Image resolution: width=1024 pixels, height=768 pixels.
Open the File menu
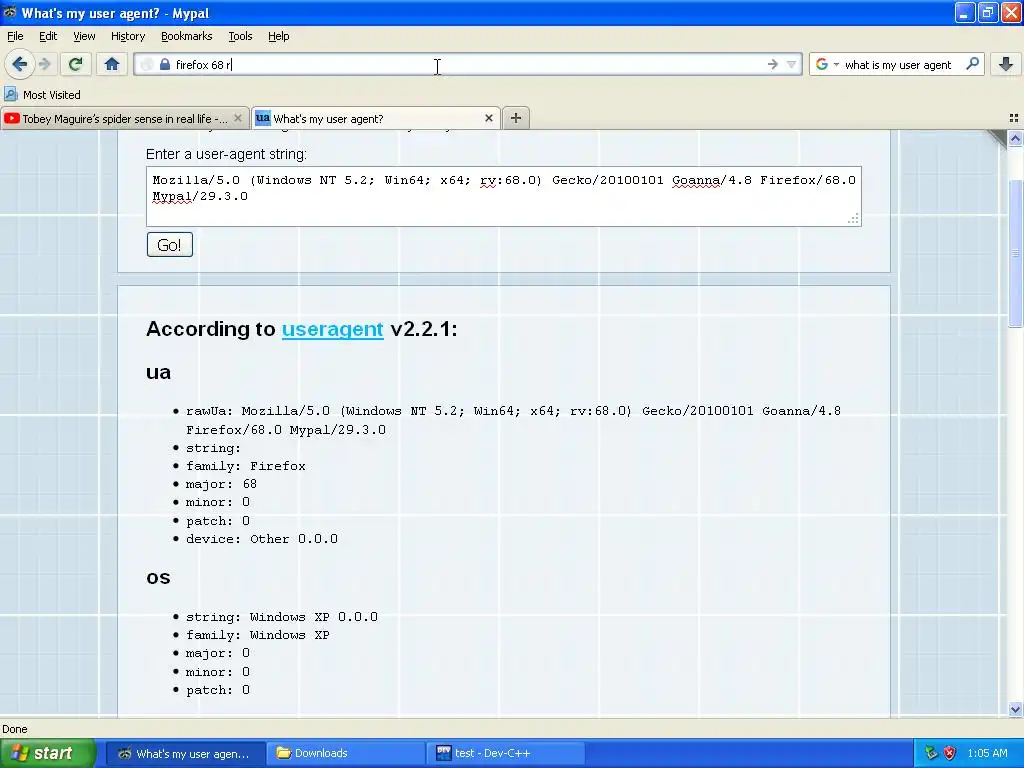coord(15,36)
